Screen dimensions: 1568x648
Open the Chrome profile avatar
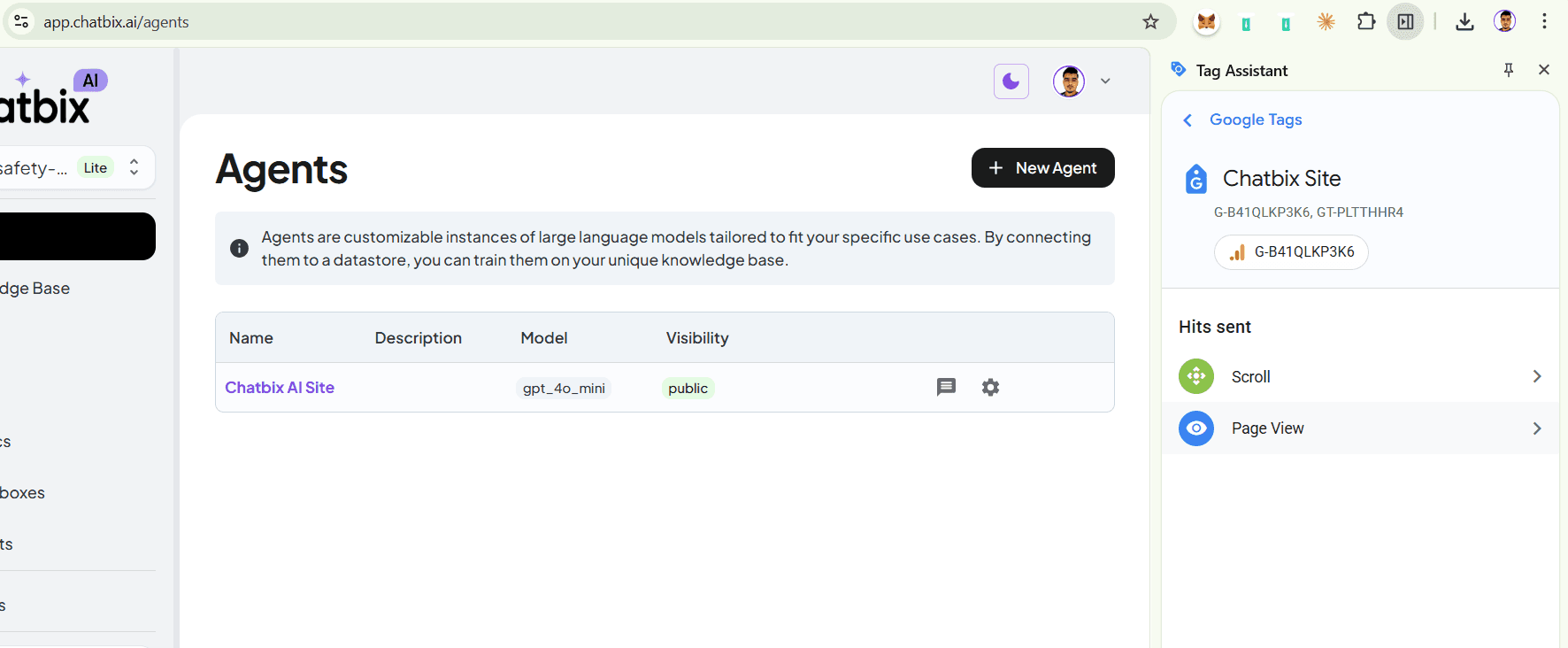[1504, 21]
